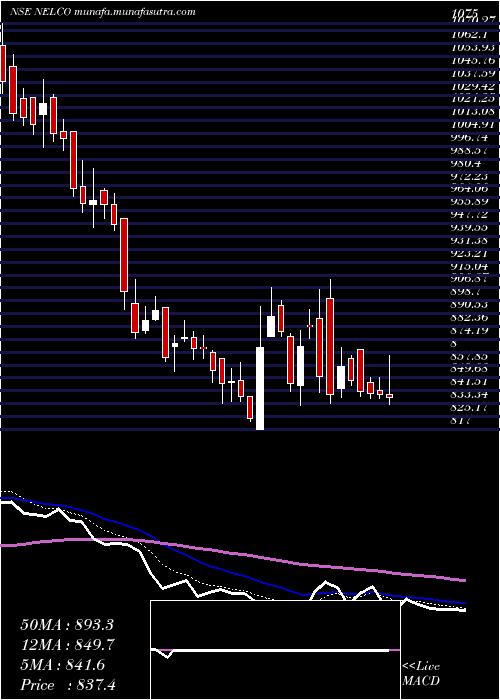Click the 825.17 price axis label
Viewport: 500px width, 700px height.
coord(470,408)
